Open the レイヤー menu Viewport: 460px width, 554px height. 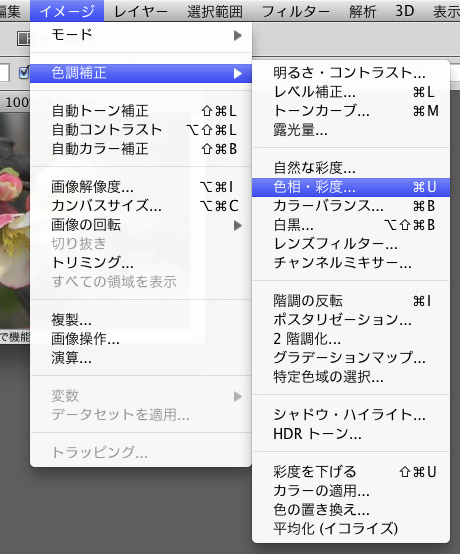pyautogui.click(x=141, y=11)
